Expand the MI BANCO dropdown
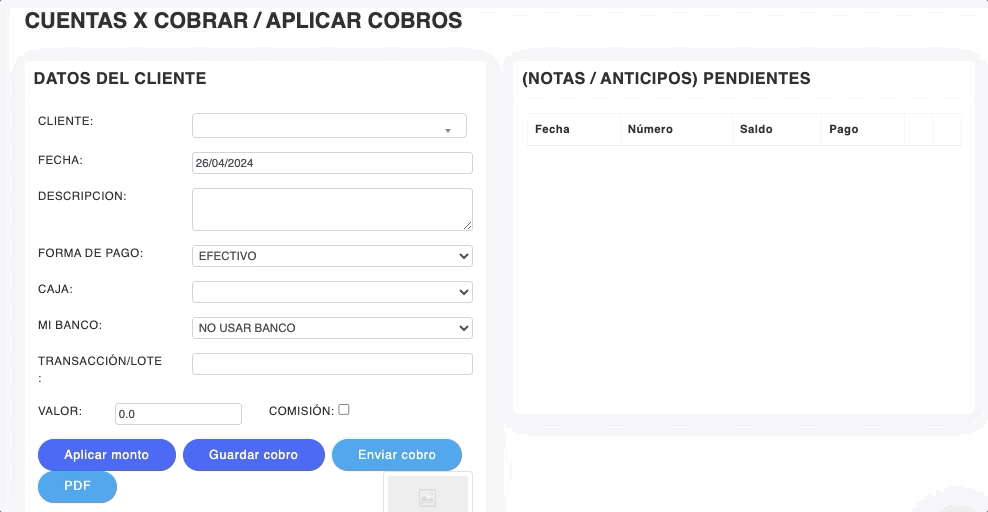Viewport: 988px width, 512px height. (332, 328)
